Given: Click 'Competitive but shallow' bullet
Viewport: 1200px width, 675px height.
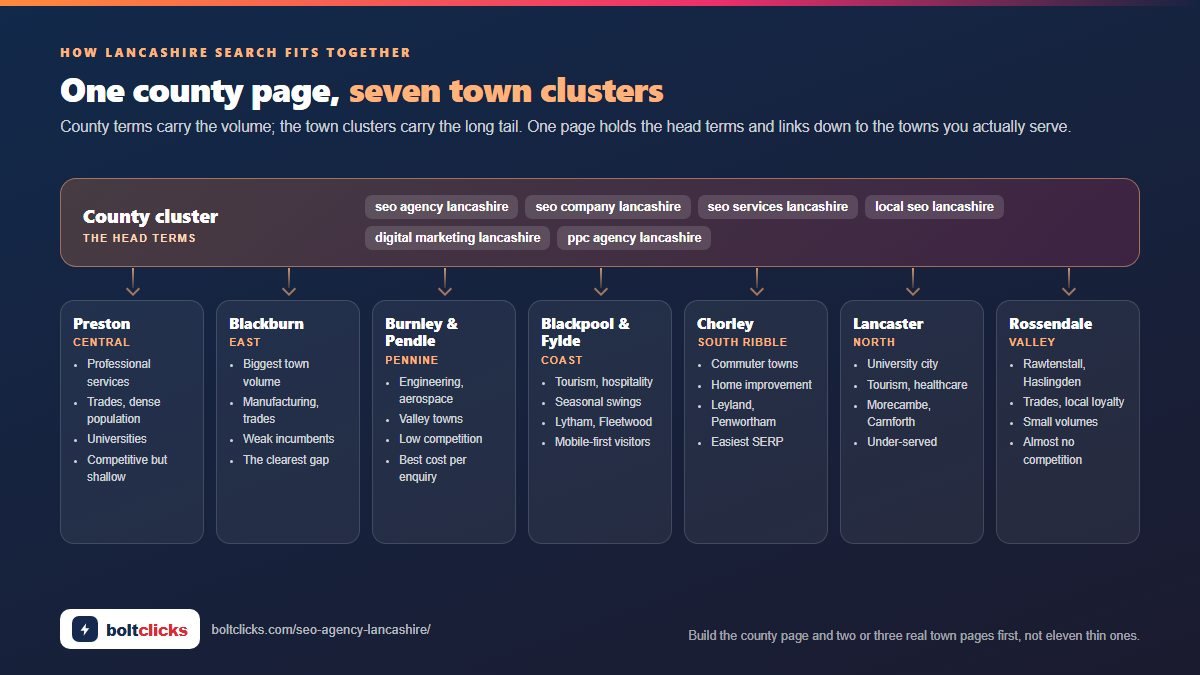Looking at the screenshot, I should (x=127, y=469).
